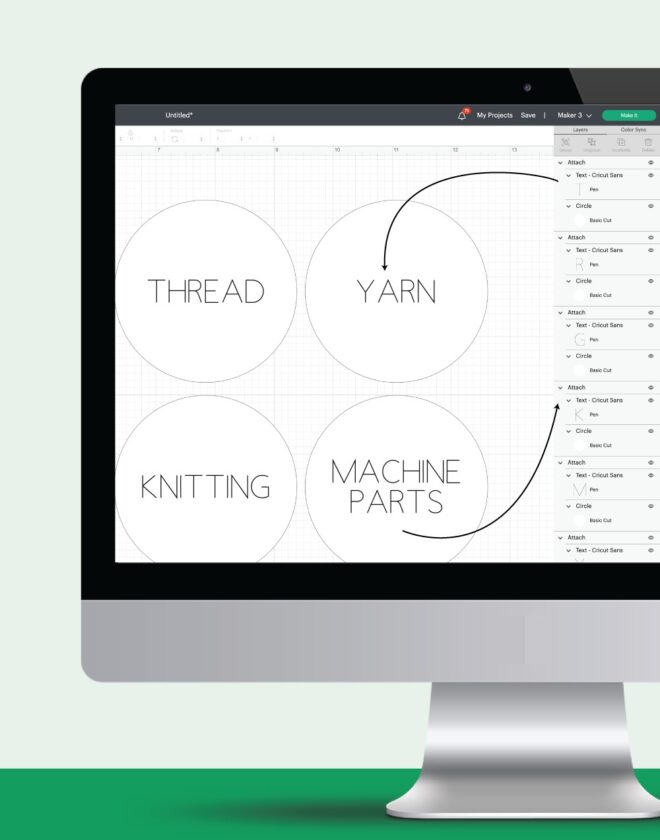Click the Delete trash icon

[x=648, y=144]
